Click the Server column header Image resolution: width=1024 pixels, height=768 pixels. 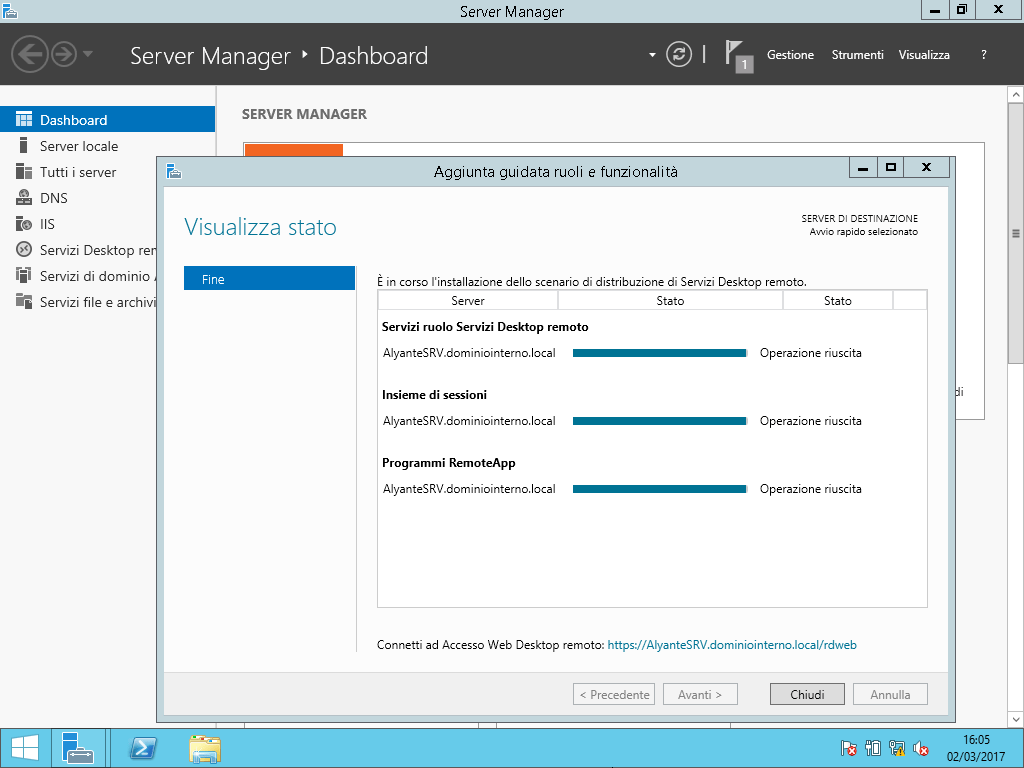(x=468, y=300)
